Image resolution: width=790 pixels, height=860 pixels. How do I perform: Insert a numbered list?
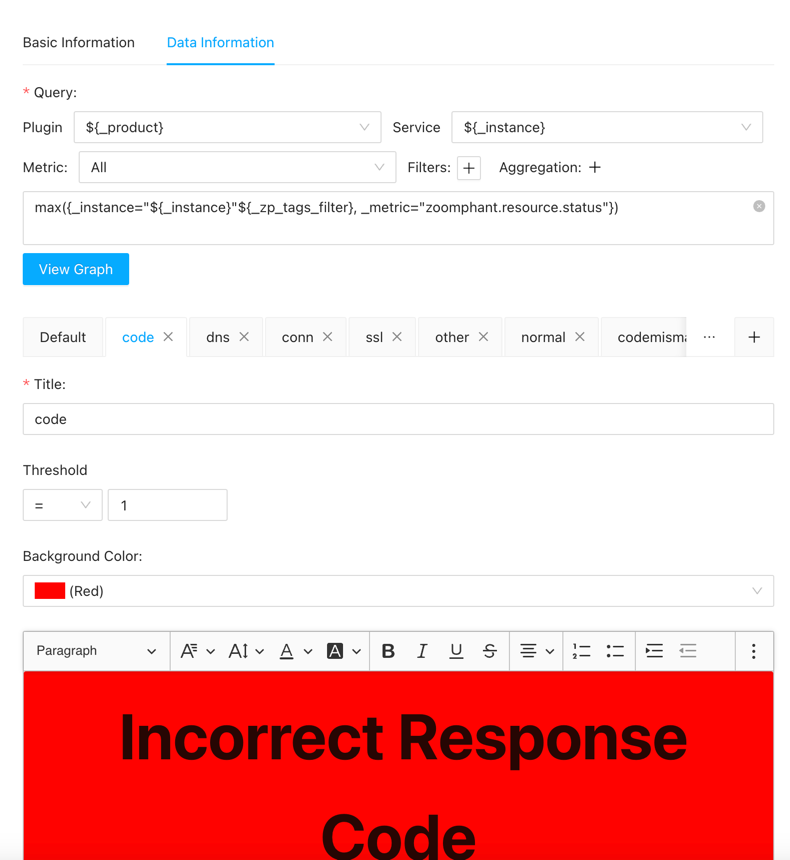click(x=581, y=651)
